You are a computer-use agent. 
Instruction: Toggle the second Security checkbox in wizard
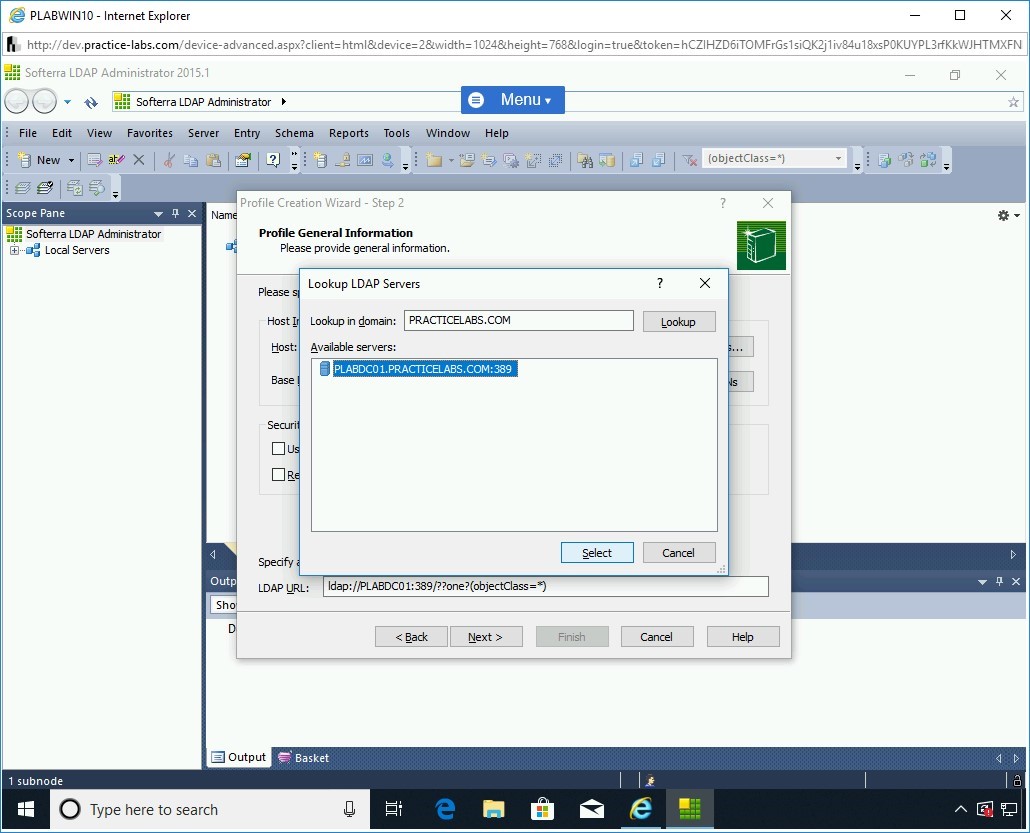(x=279, y=475)
